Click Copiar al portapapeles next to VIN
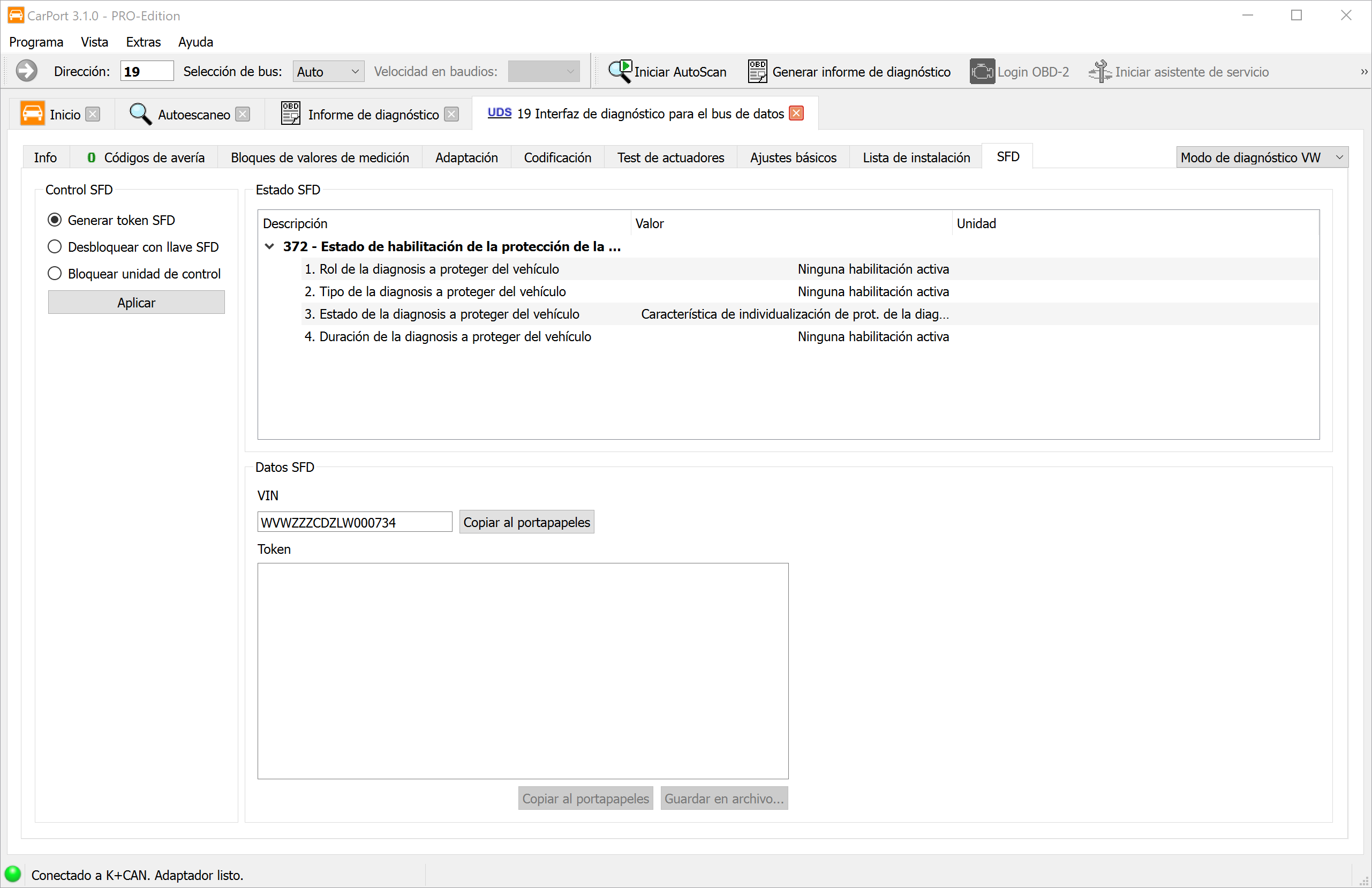 pyautogui.click(x=526, y=522)
